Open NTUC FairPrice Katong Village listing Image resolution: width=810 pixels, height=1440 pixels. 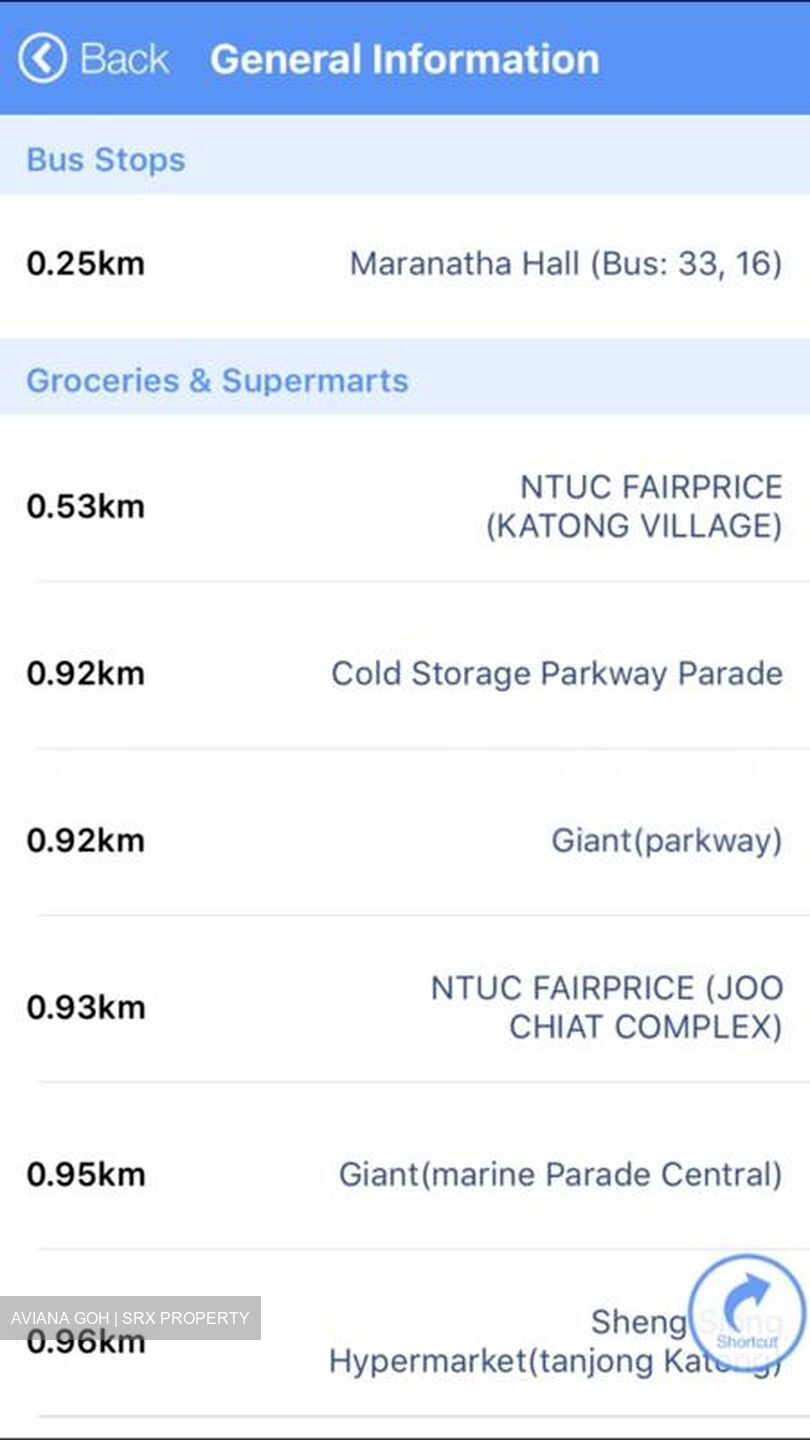(x=405, y=506)
